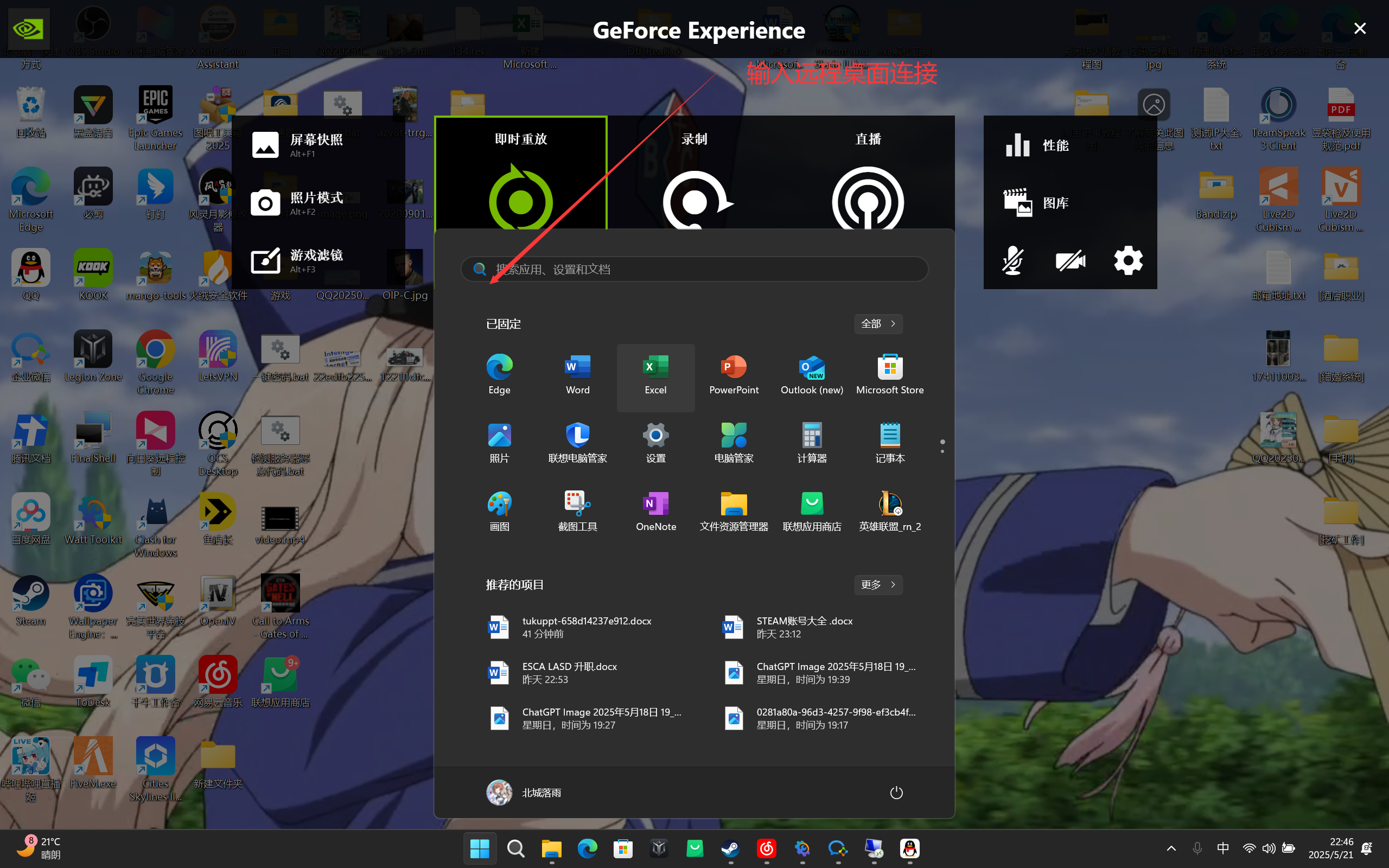Expand the 更多 recommended items list
The width and height of the screenshot is (1389, 868).
coord(878,584)
